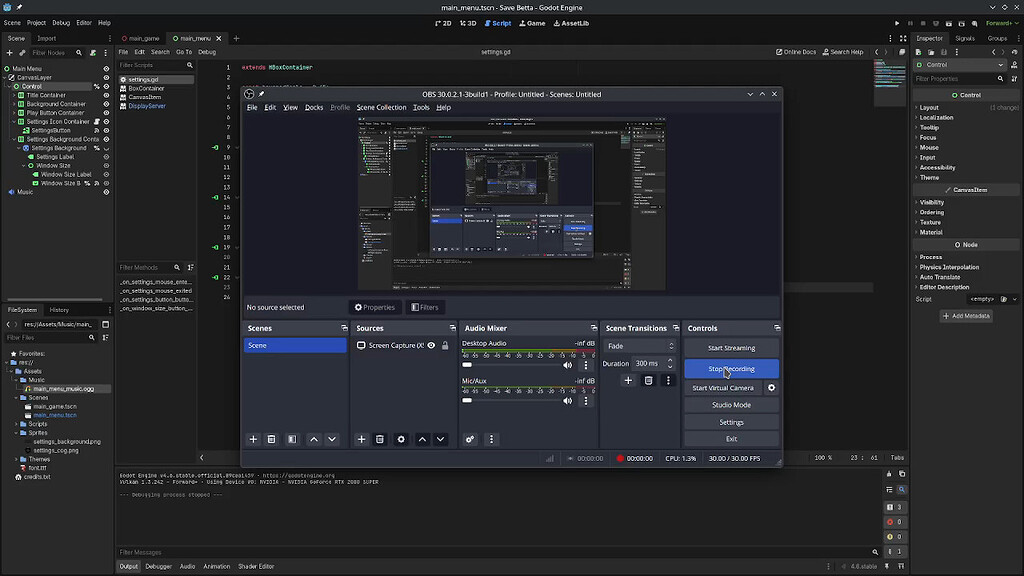This screenshot has width=1024, height=576.
Task: Toggle visibility of Screen Capture source
Action: coord(431,345)
